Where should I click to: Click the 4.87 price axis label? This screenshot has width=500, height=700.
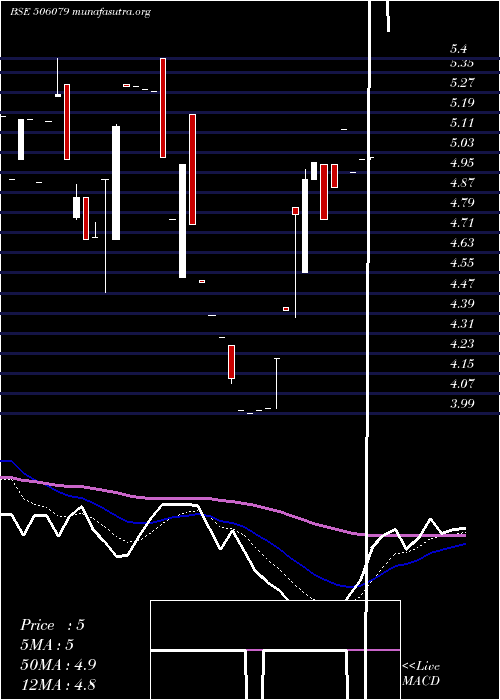(462, 183)
